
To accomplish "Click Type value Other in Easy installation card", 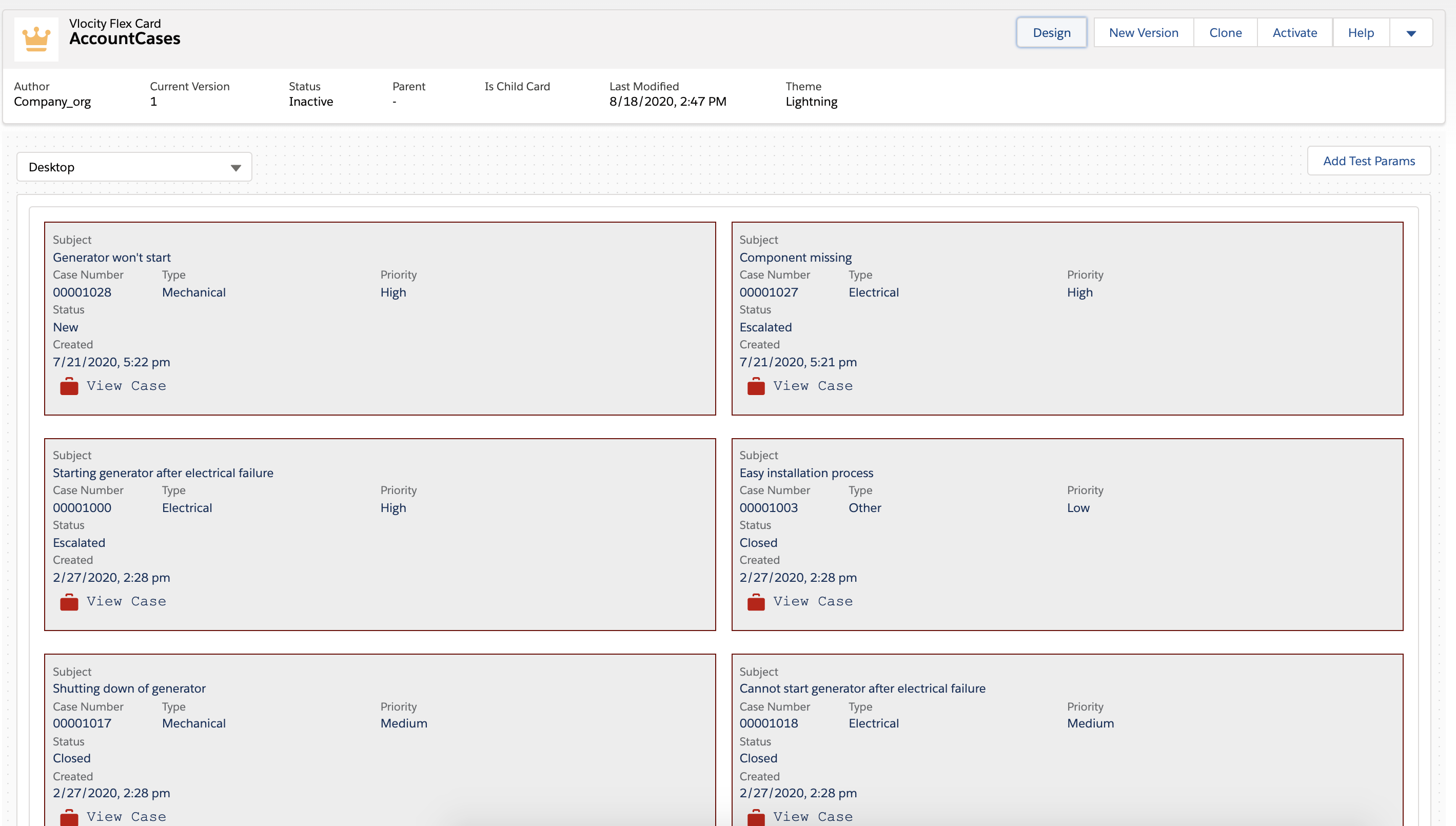I will click(x=865, y=508).
